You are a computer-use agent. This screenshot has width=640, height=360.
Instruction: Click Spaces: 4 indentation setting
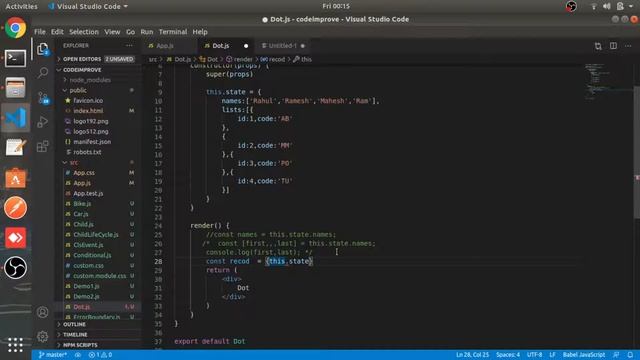[508, 355]
